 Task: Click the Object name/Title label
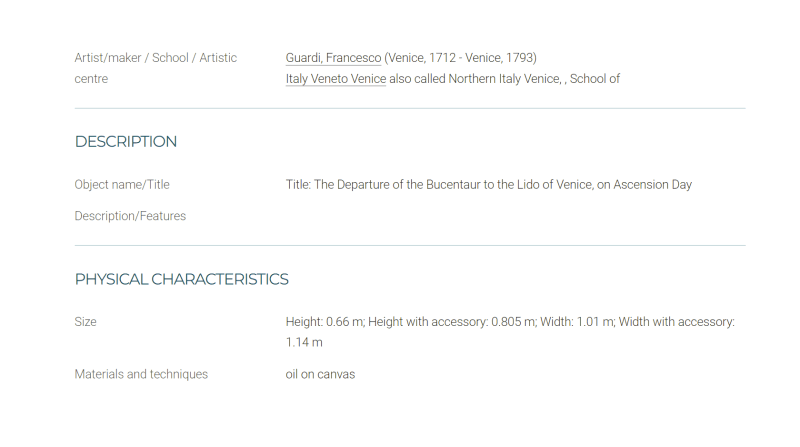click(x=122, y=185)
